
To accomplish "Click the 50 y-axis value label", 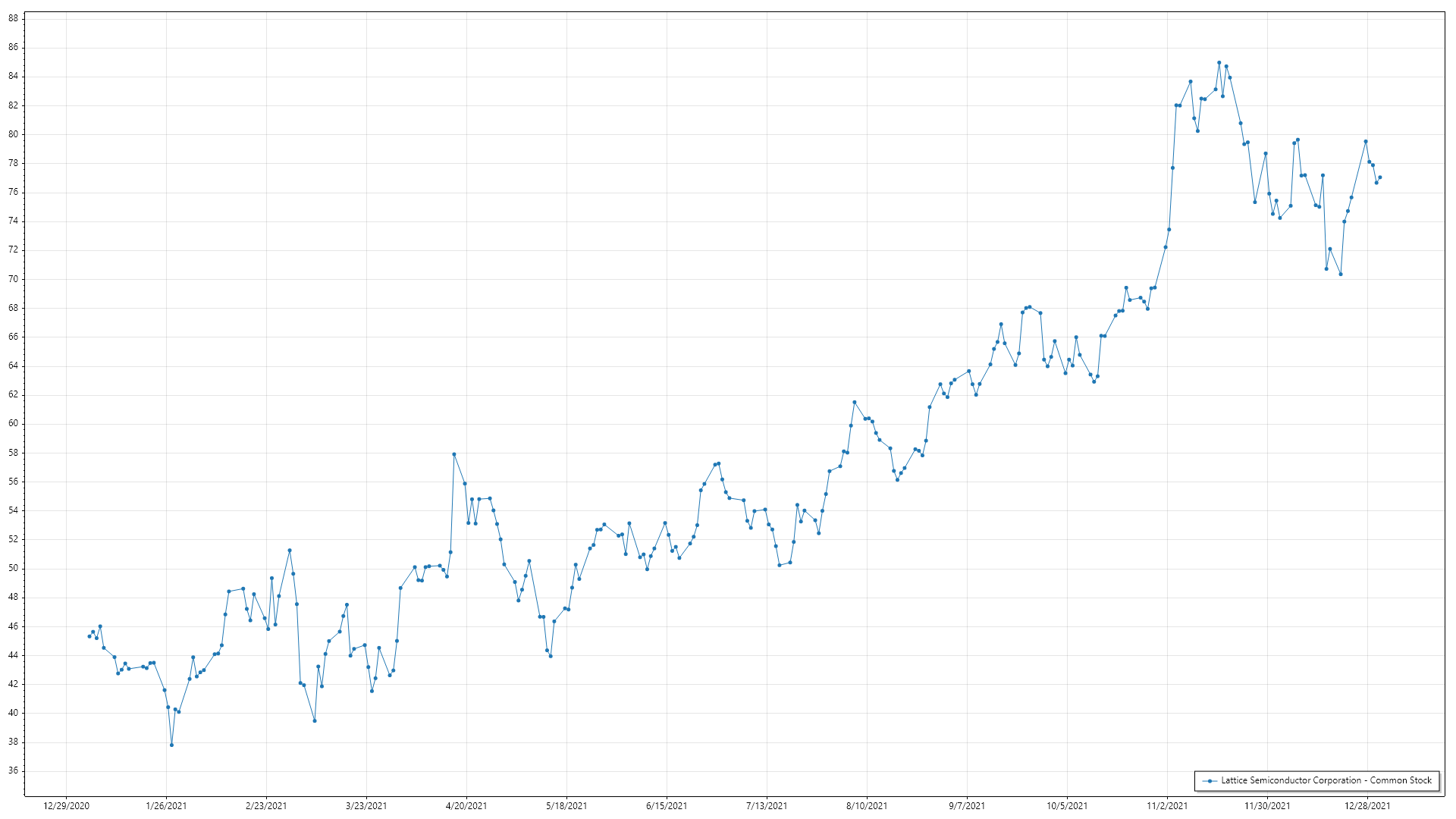I will coord(14,569).
